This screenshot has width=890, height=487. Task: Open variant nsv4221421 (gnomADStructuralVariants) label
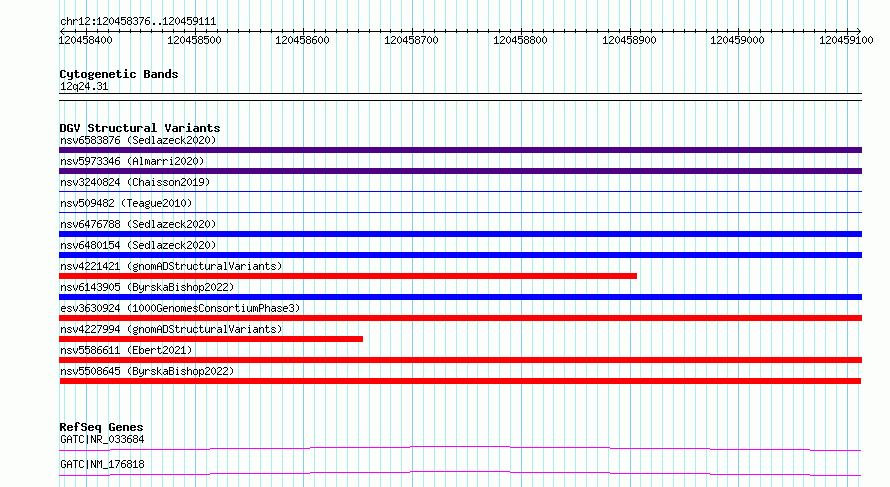[x=171, y=266]
